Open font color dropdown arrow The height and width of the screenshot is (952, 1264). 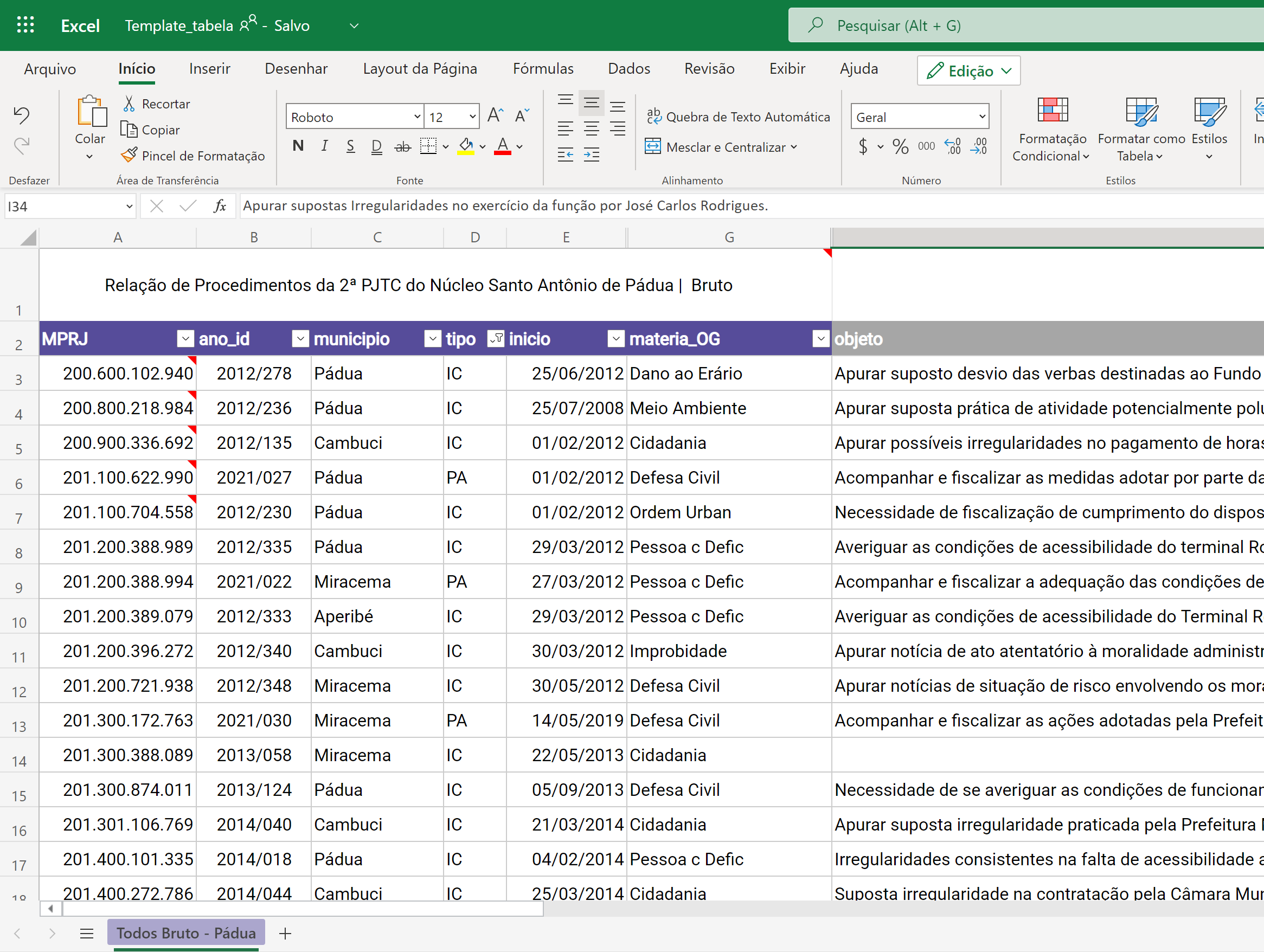tap(519, 147)
